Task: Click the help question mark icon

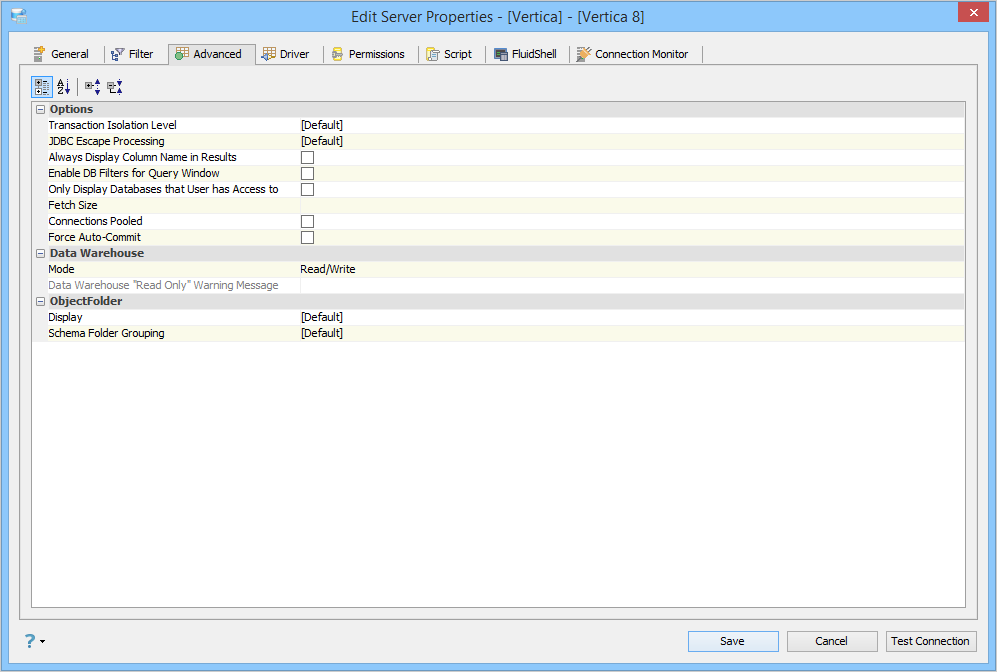Action: pyautogui.click(x=30, y=641)
